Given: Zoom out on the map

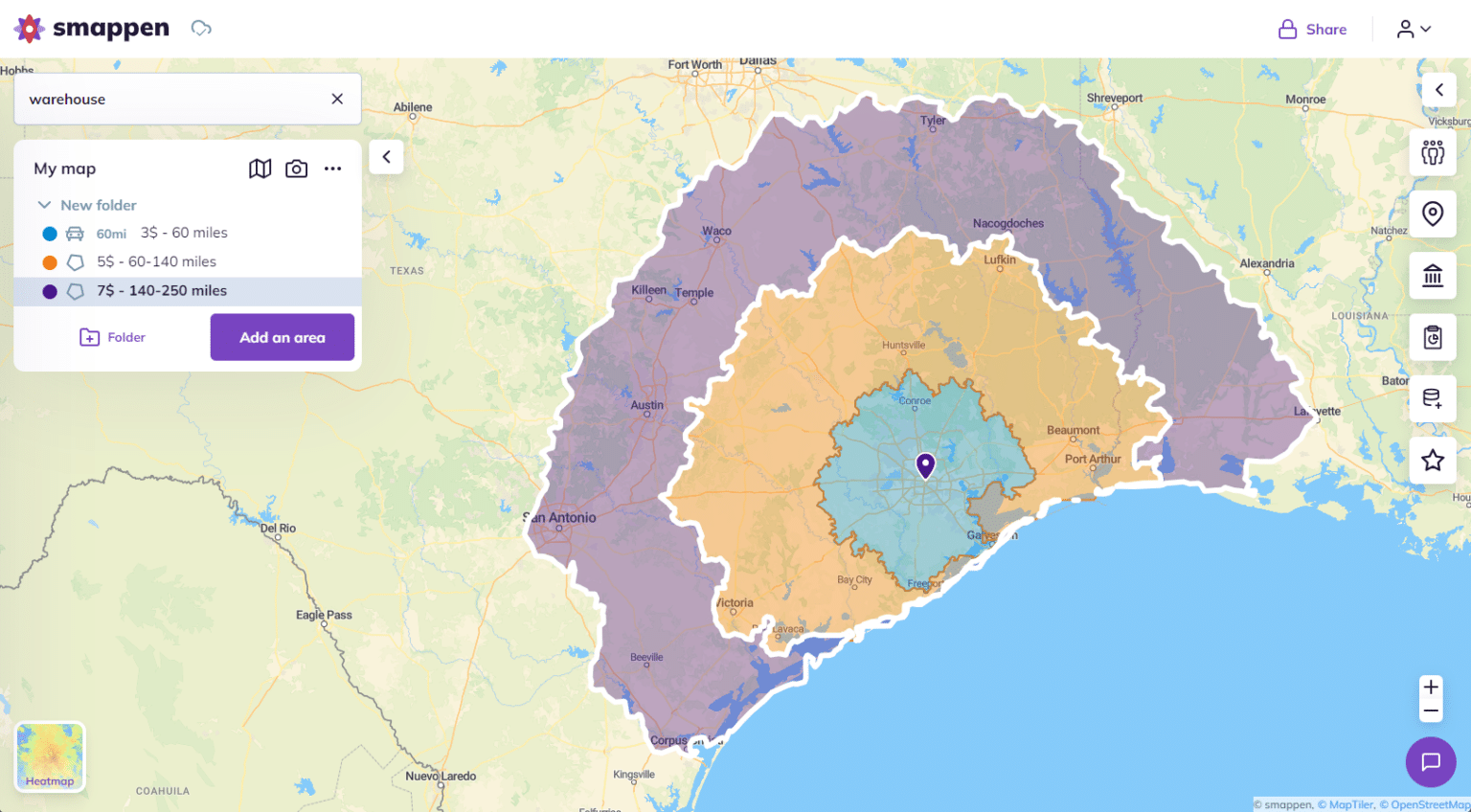Looking at the screenshot, I should [1431, 710].
